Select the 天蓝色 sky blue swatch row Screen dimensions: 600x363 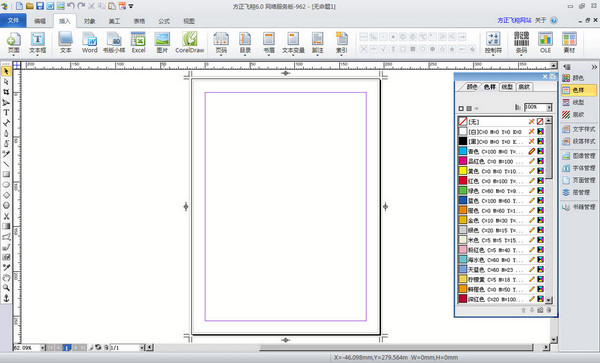tap(501, 270)
